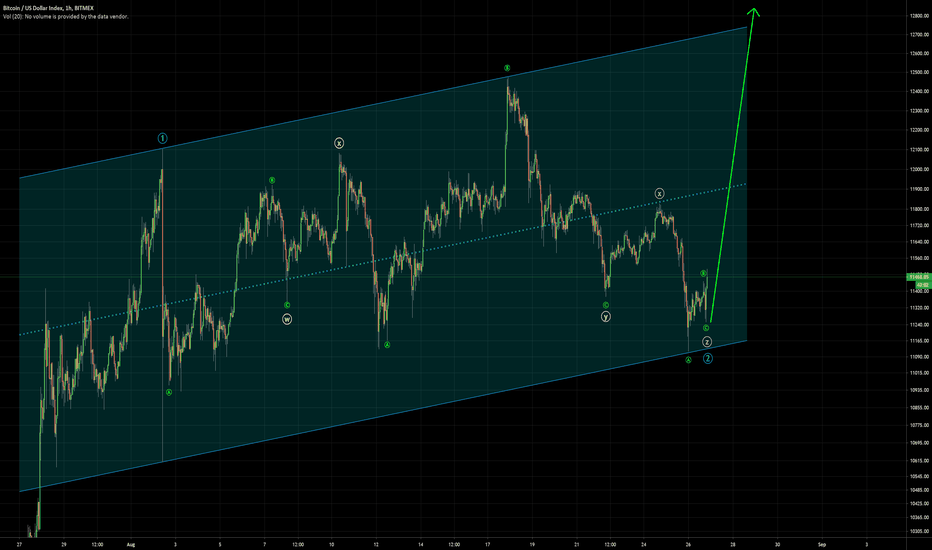Select the circled w wave label
The image size is (932, 550).
[x=287, y=319]
